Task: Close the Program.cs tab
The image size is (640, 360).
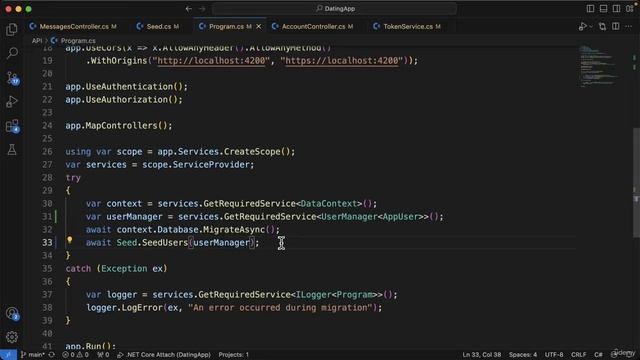Action: click(258, 27)
